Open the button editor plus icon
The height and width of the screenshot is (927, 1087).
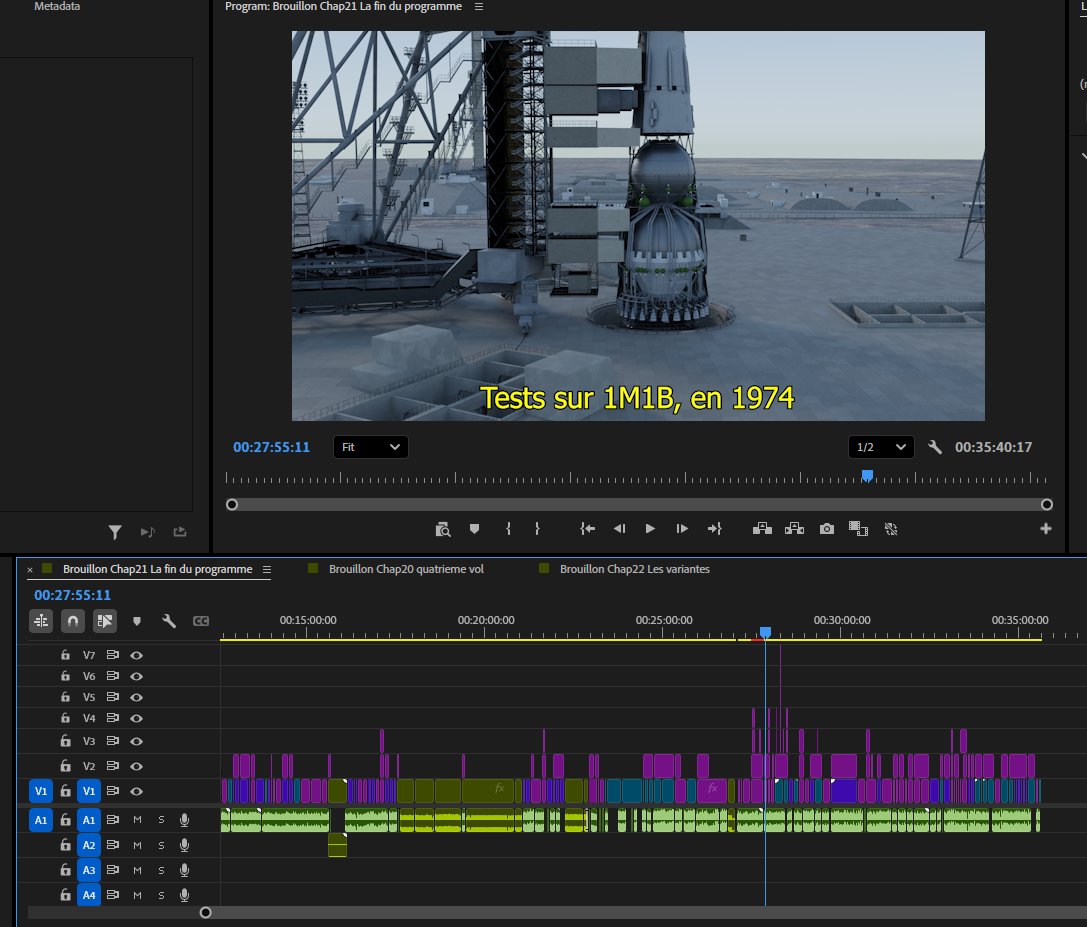(x=1046, y=528)
